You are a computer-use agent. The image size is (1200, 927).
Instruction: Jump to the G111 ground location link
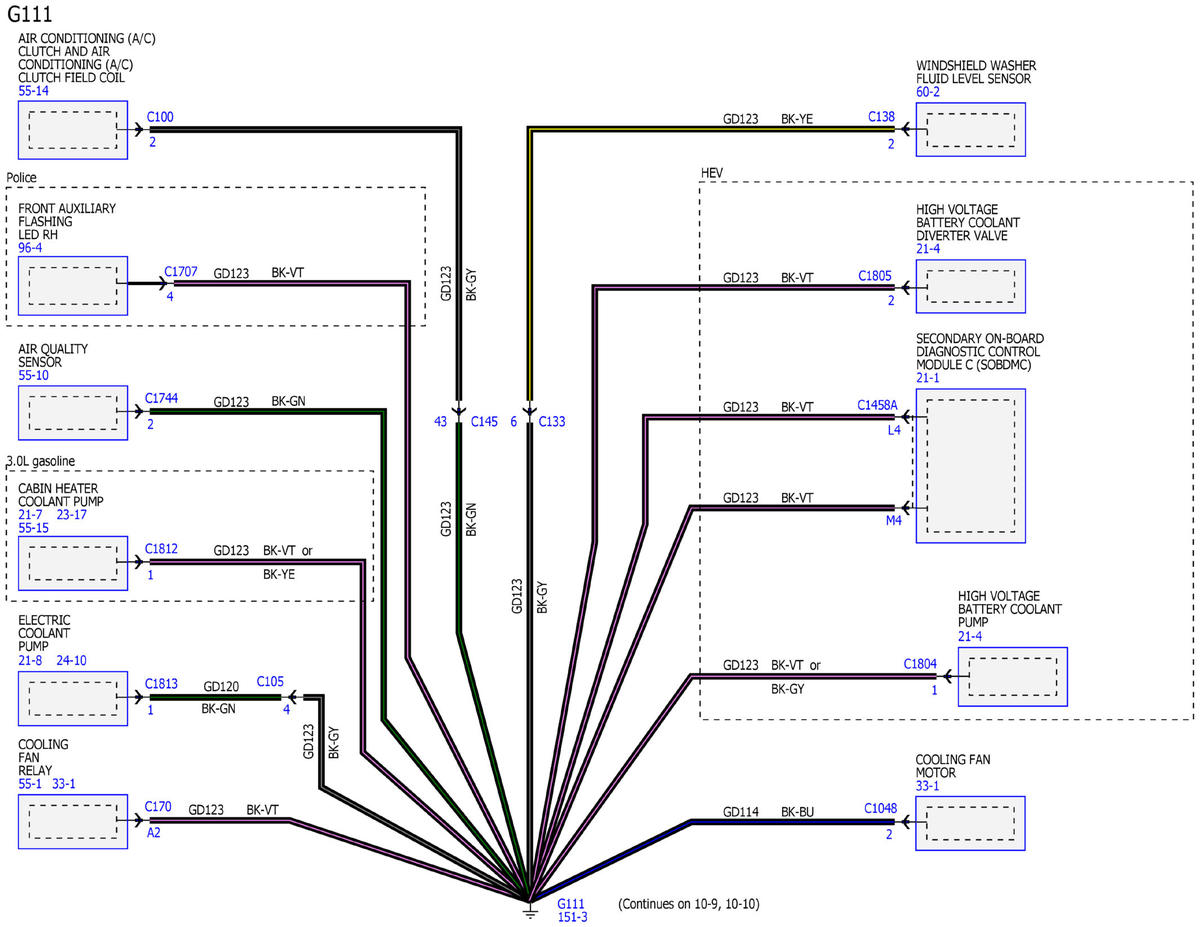(570, 903)
